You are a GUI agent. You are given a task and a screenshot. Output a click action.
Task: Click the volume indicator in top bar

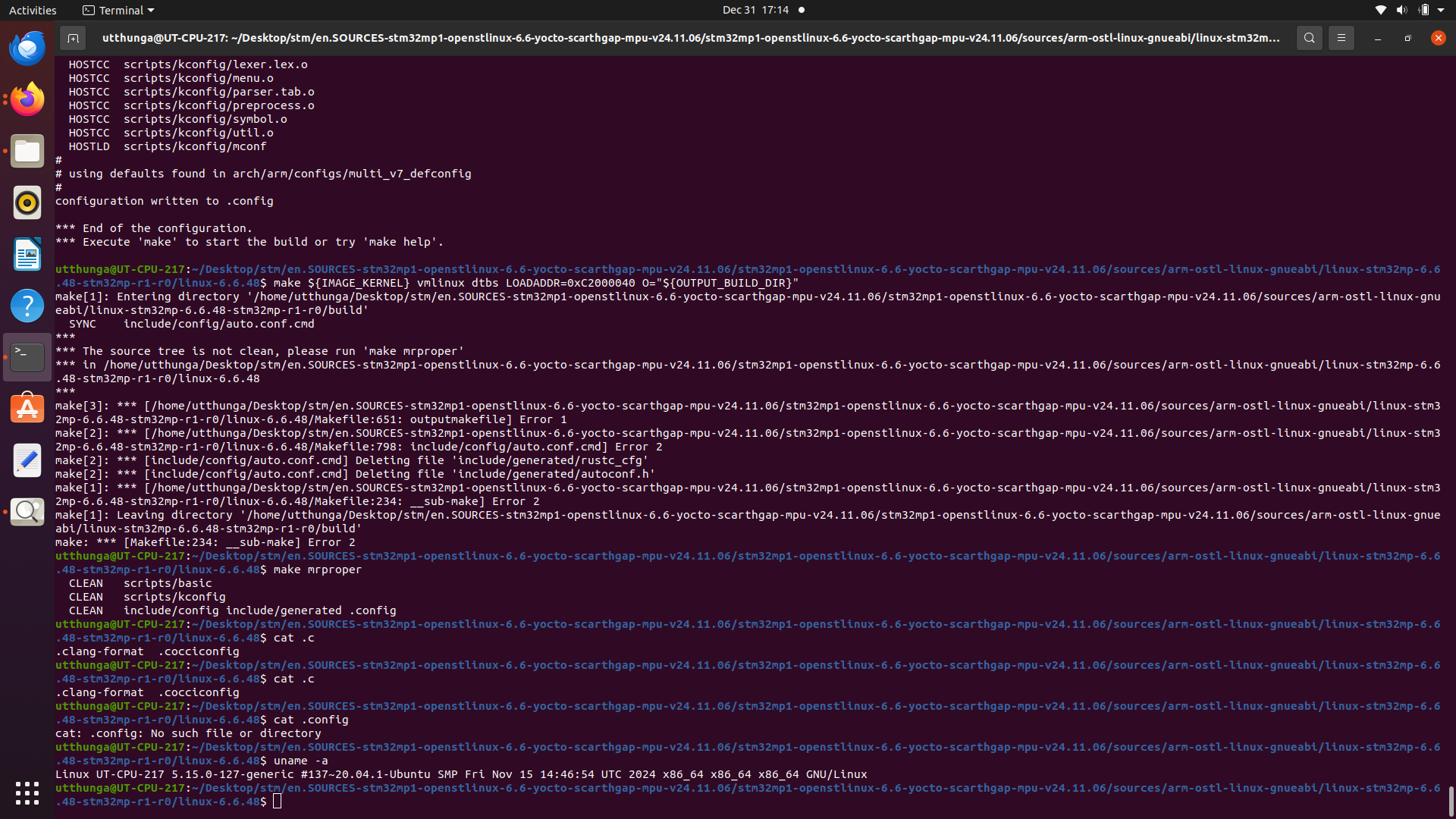click(1401, 10)
